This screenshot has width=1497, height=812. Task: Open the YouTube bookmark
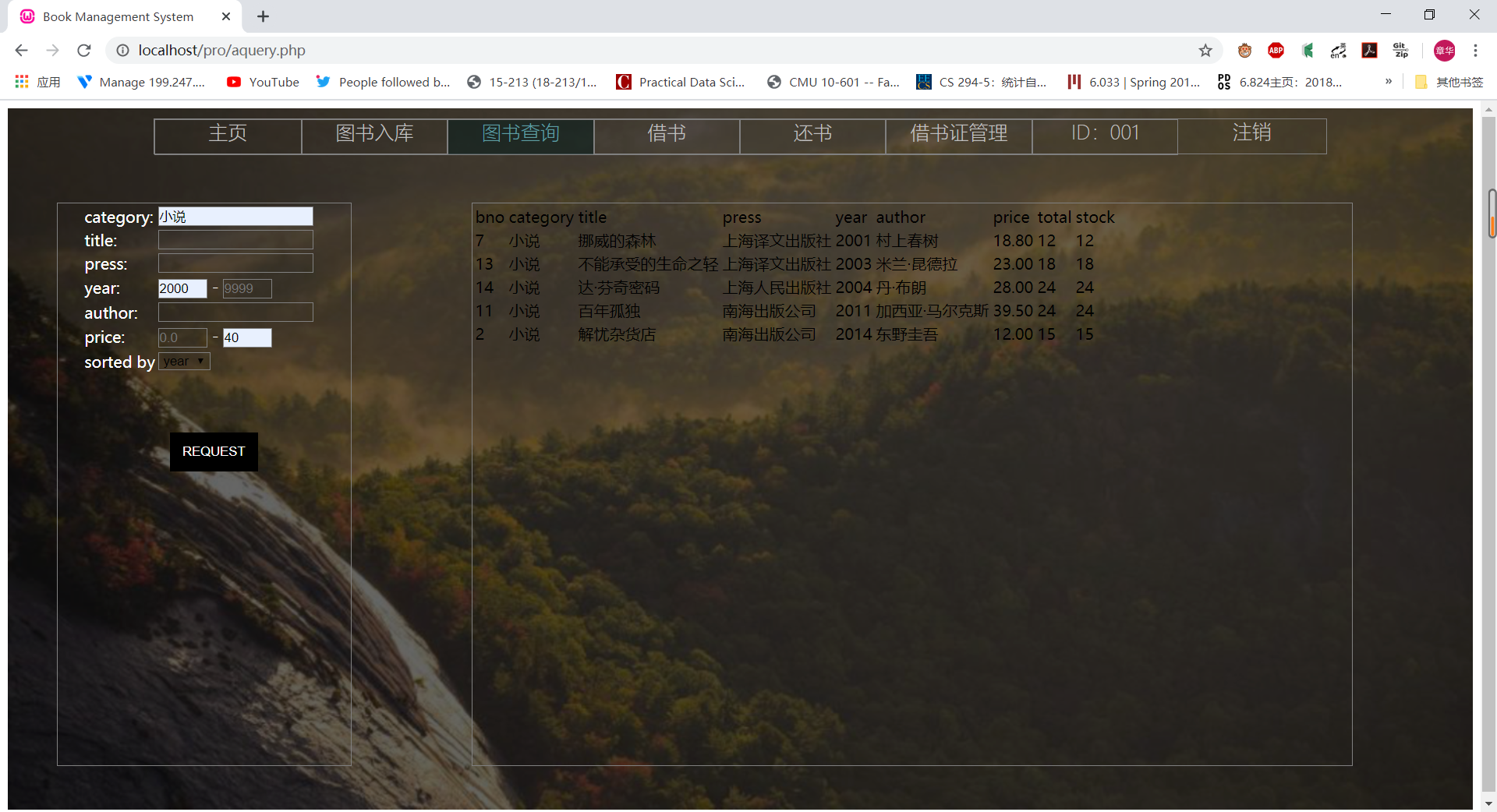coord(263,82)
